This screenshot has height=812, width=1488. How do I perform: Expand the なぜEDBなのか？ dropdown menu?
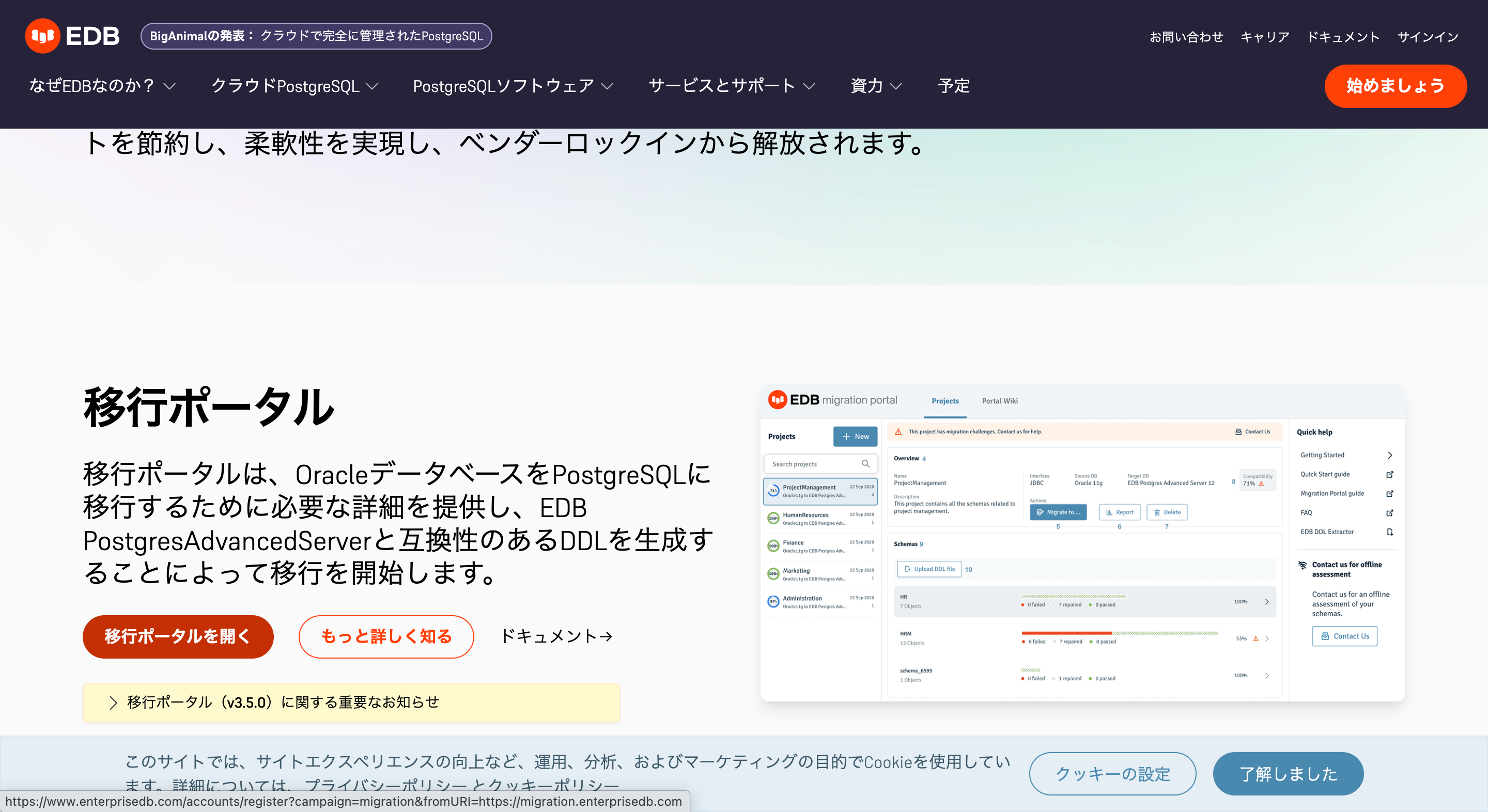tap(102, 86)
